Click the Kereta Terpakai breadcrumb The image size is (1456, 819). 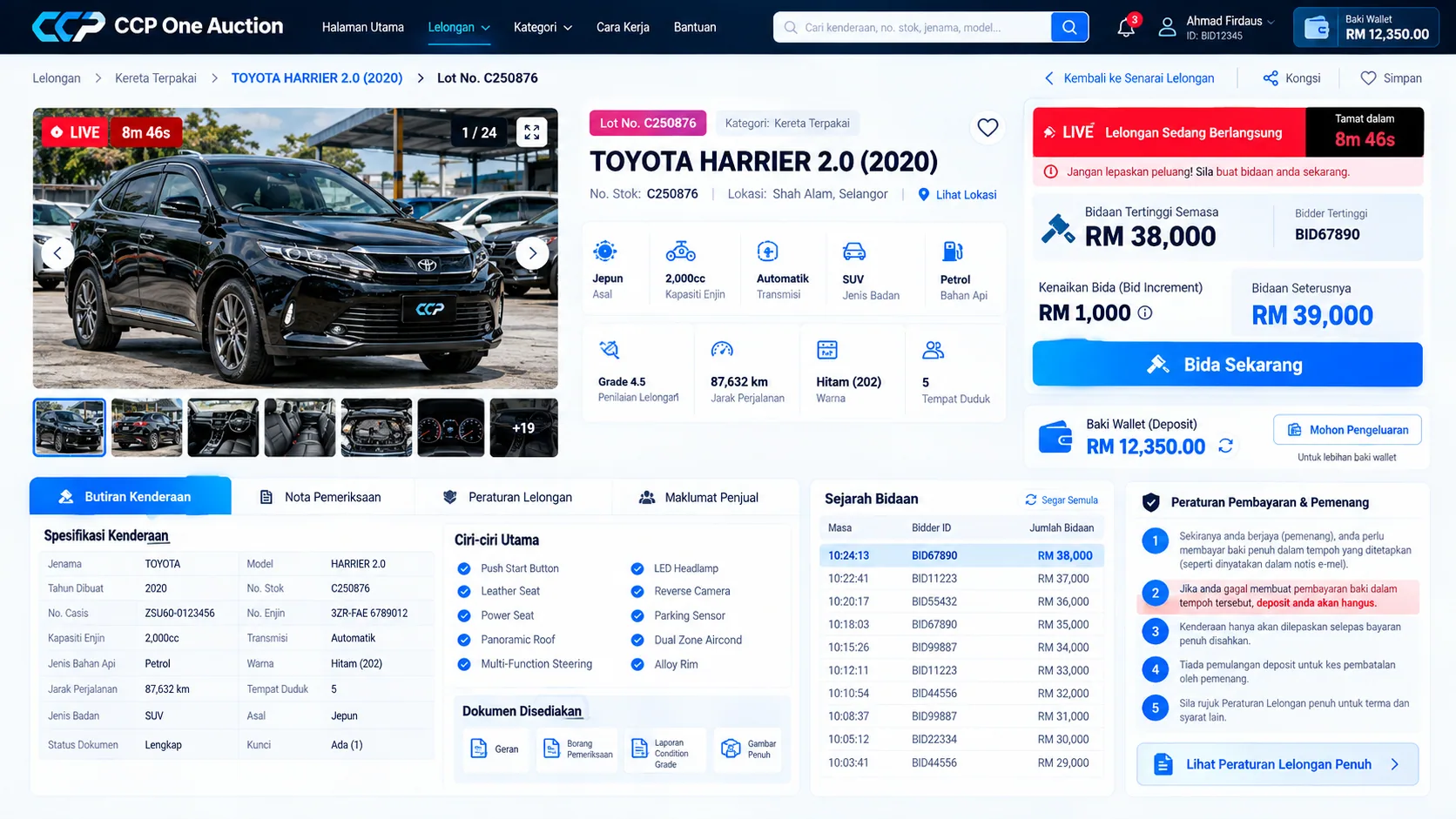(x=156, y=78)
